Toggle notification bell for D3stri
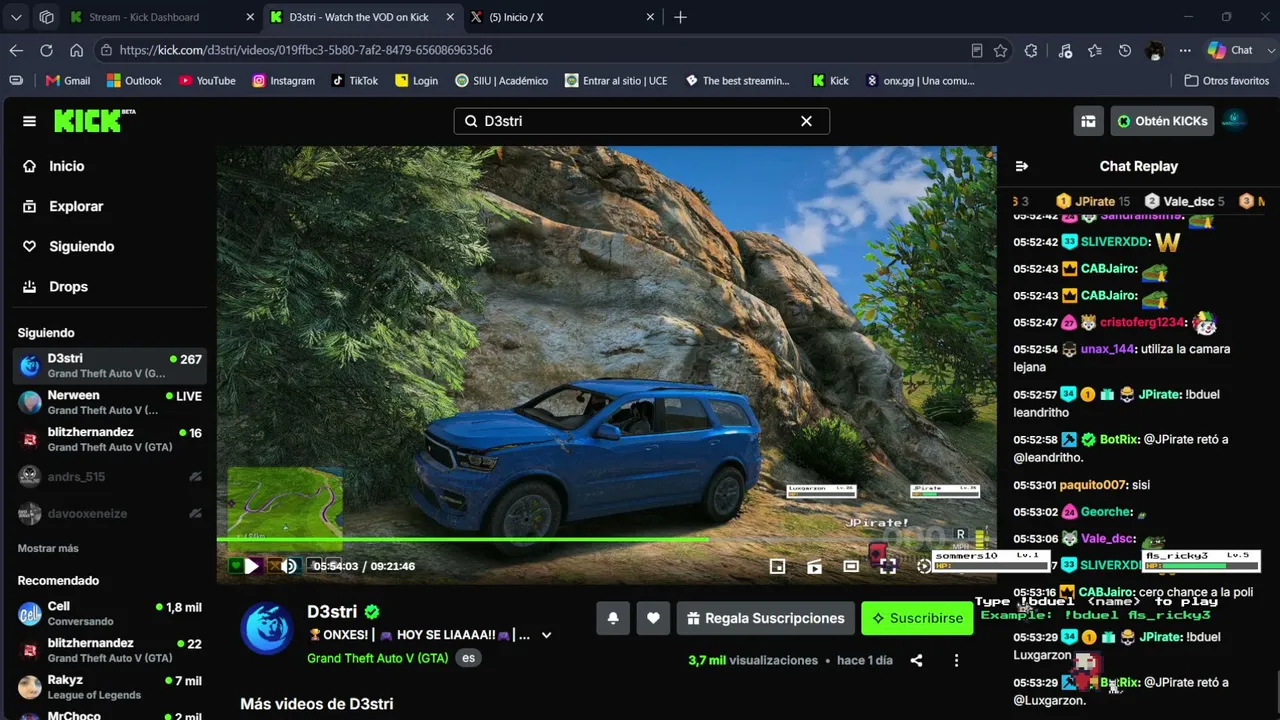The image size is (1280, 720). (x=613, y=618)
